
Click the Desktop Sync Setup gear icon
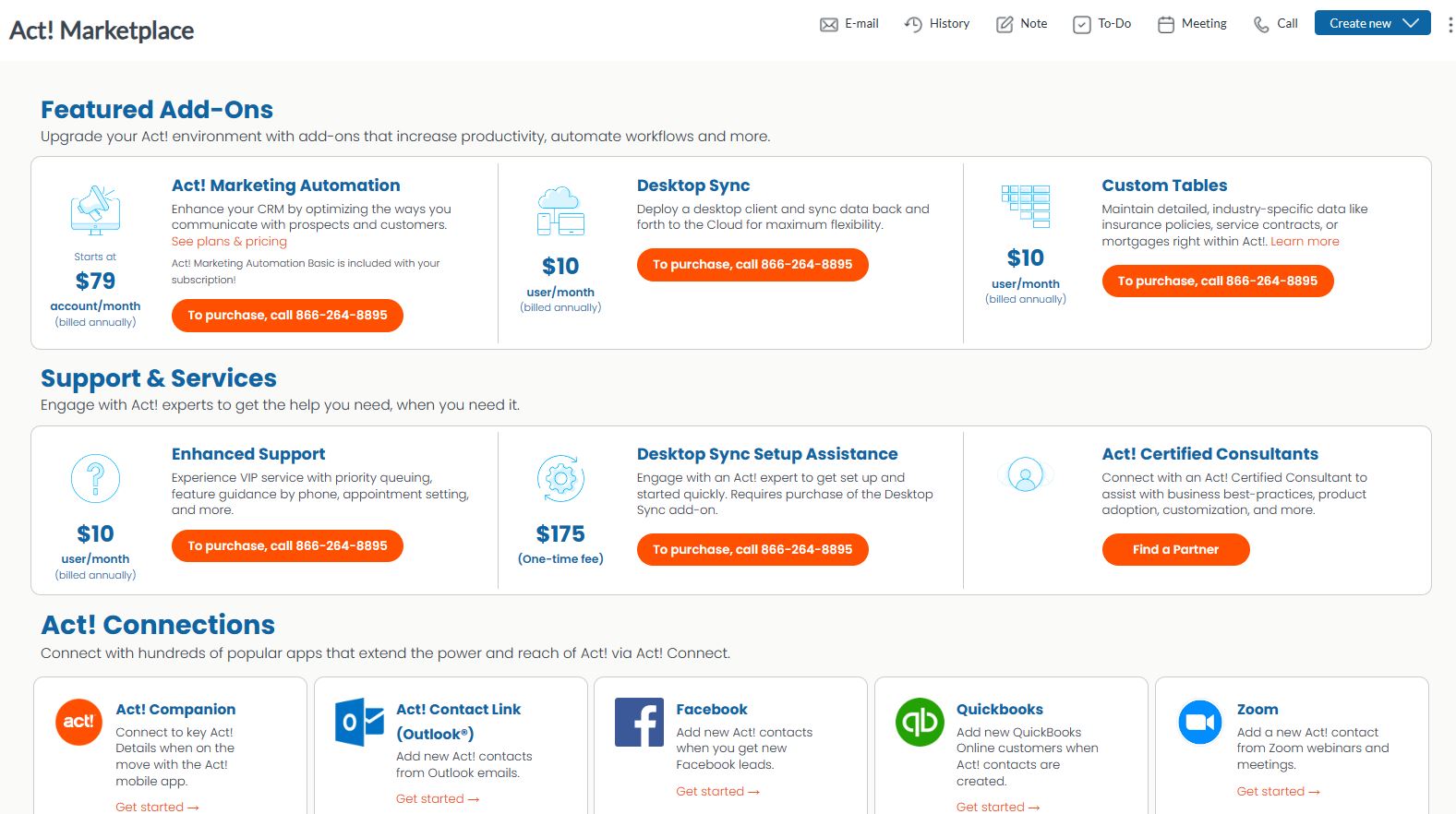pos(560,478)
